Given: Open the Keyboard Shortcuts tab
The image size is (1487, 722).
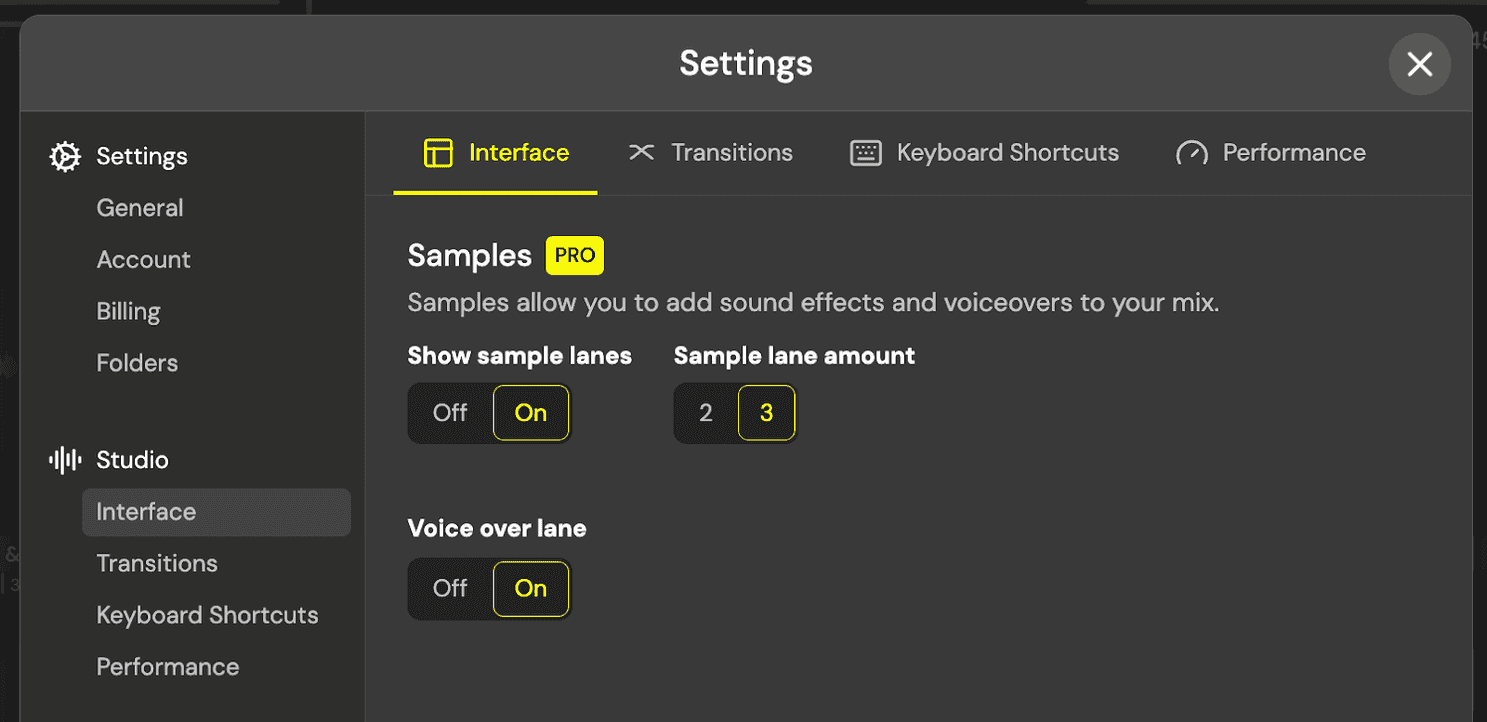Looking at the screenshot, I should [1007, 153].
